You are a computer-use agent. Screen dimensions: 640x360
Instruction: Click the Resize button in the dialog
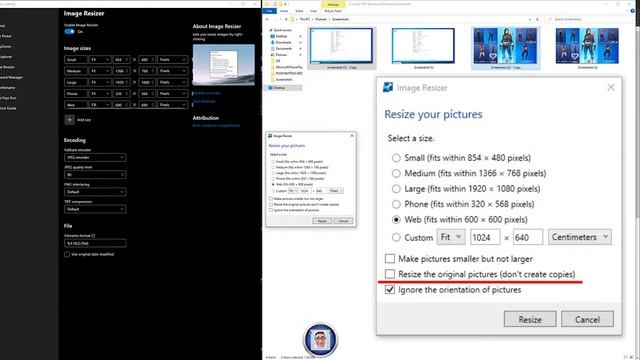click(530, 319)
